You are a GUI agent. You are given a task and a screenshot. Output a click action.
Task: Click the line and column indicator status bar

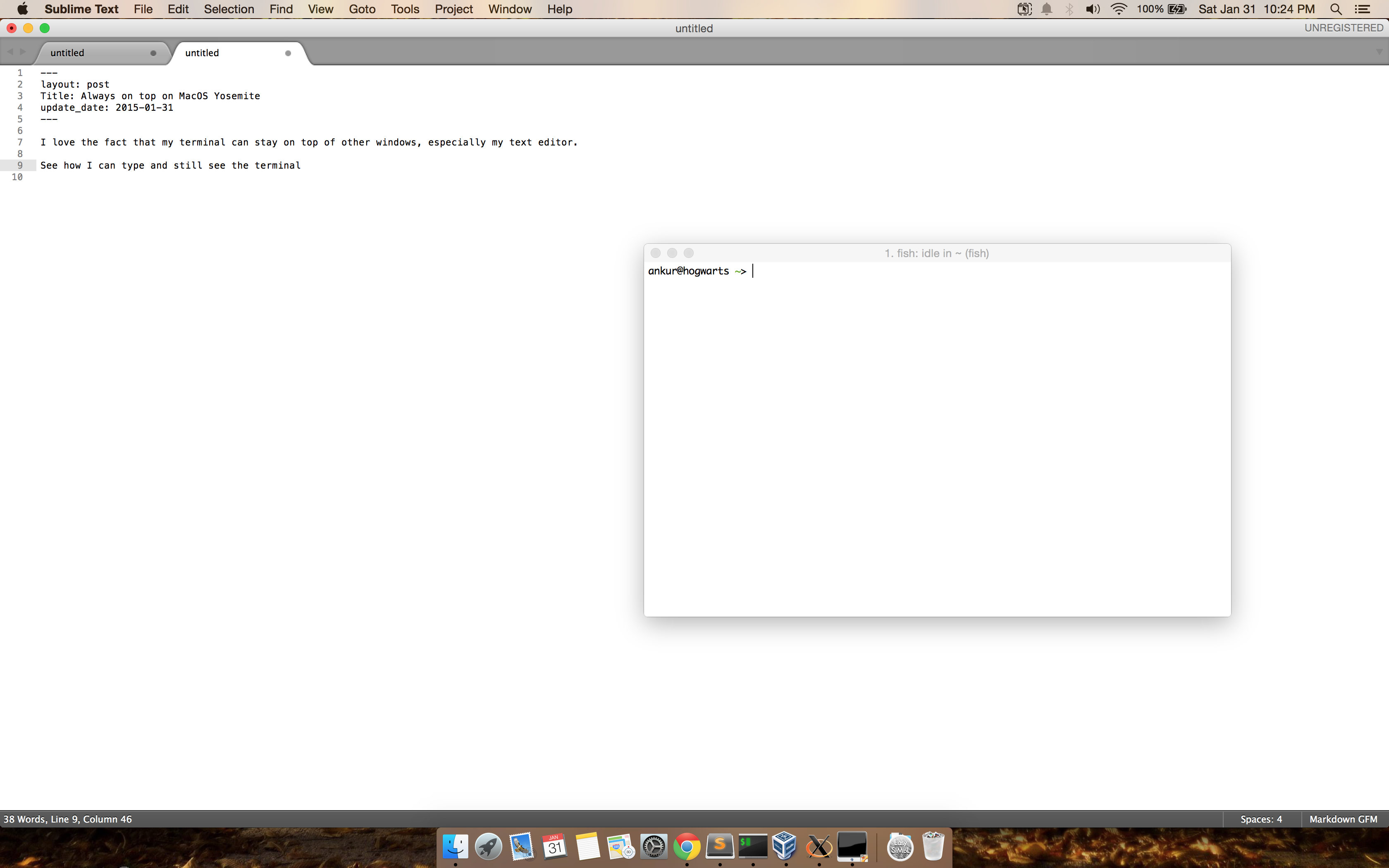point(66,818)
